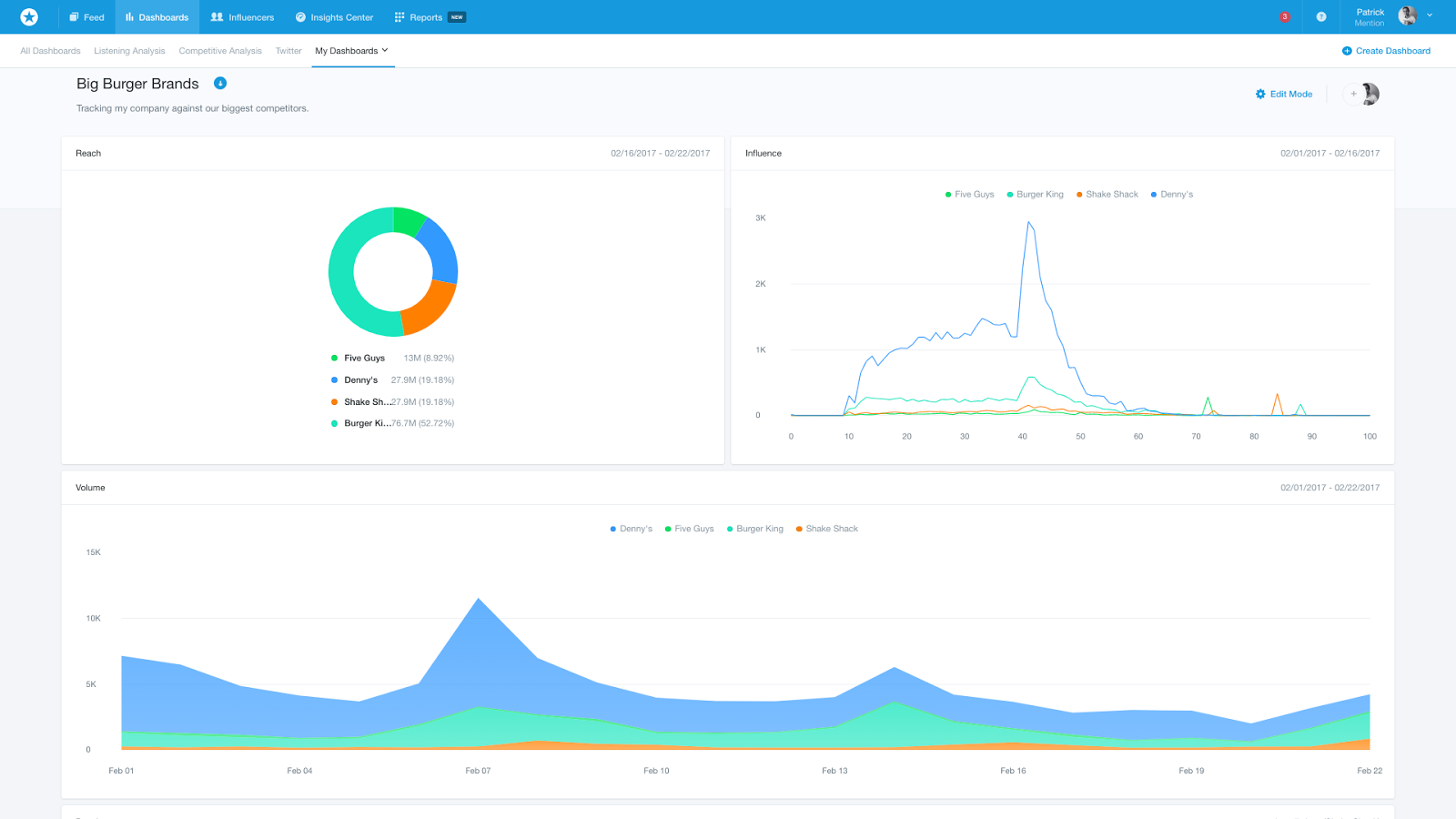Open Patrick's profile avatar in navbar
Viewport: 1456px width, 819px height.
[x=1407, y=15]
